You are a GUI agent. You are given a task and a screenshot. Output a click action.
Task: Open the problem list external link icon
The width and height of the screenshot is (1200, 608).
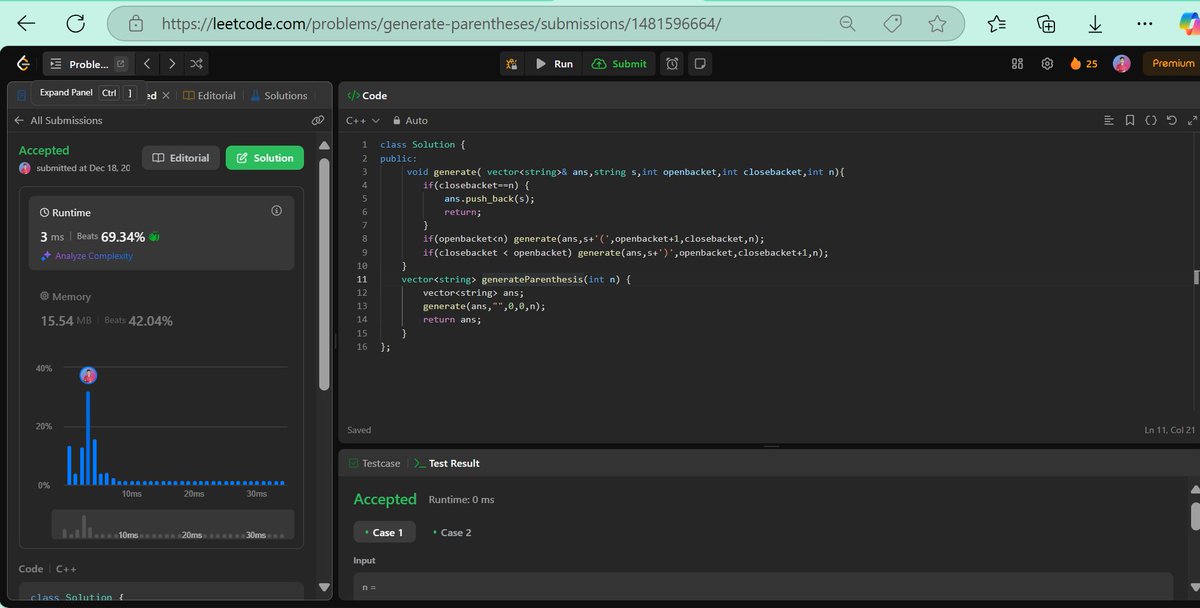coord(121,63)
